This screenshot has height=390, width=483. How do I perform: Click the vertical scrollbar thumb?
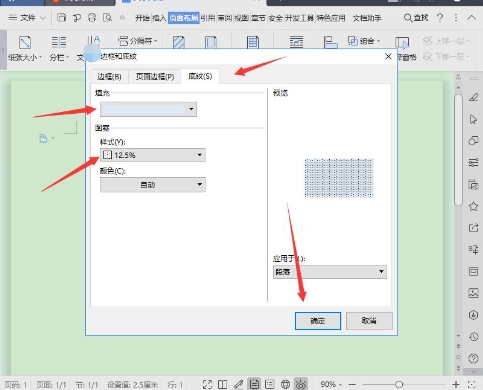(458, 150)
